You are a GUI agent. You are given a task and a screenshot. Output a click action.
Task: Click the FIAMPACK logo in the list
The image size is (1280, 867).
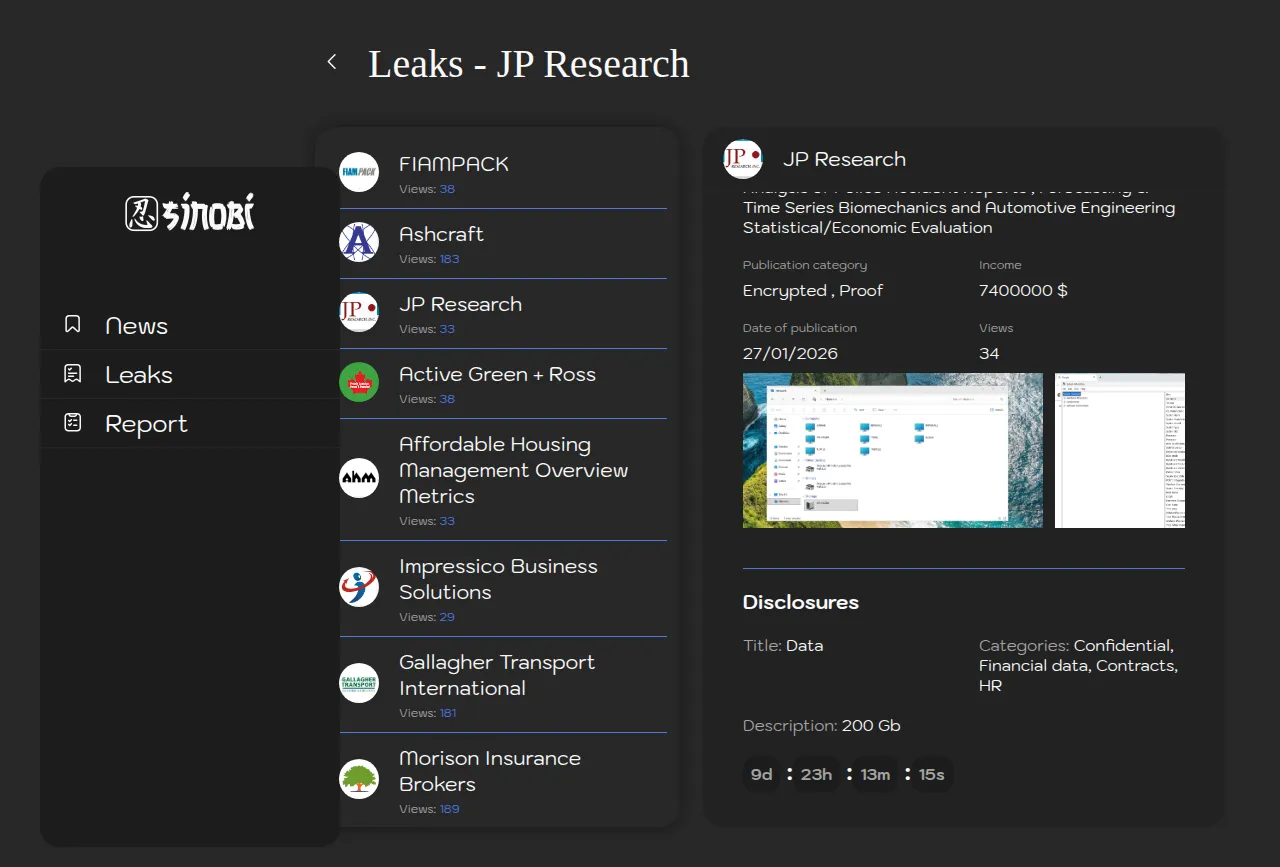pyautogui.click(x=359, y=172)
